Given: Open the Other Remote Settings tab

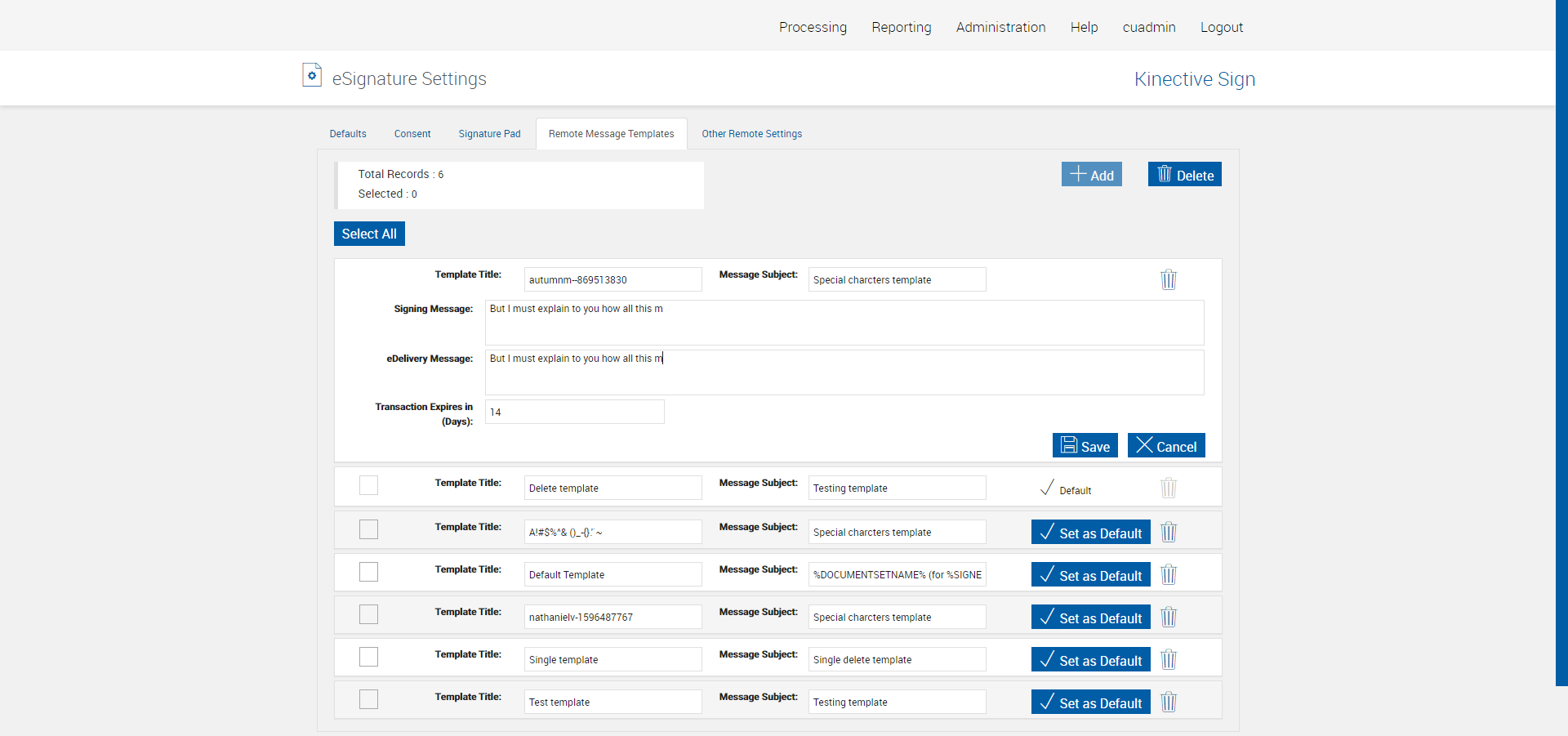Looking at the screenshot, I should tap(751, 134).
